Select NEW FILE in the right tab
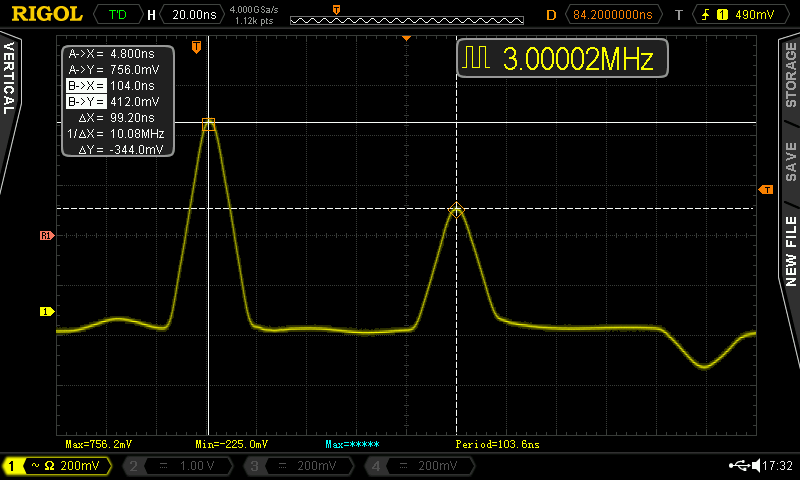This screenshot has height=480, width=800. [791, 251]
